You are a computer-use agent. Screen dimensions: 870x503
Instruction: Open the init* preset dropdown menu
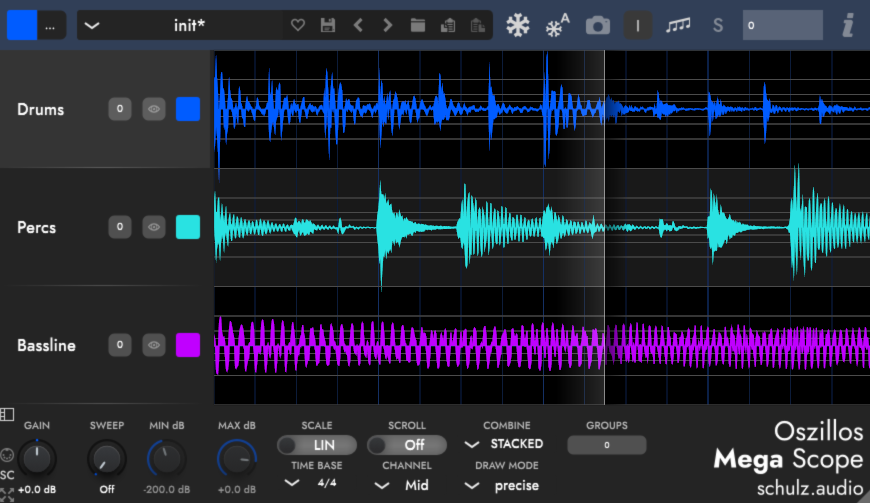[93, 26]
